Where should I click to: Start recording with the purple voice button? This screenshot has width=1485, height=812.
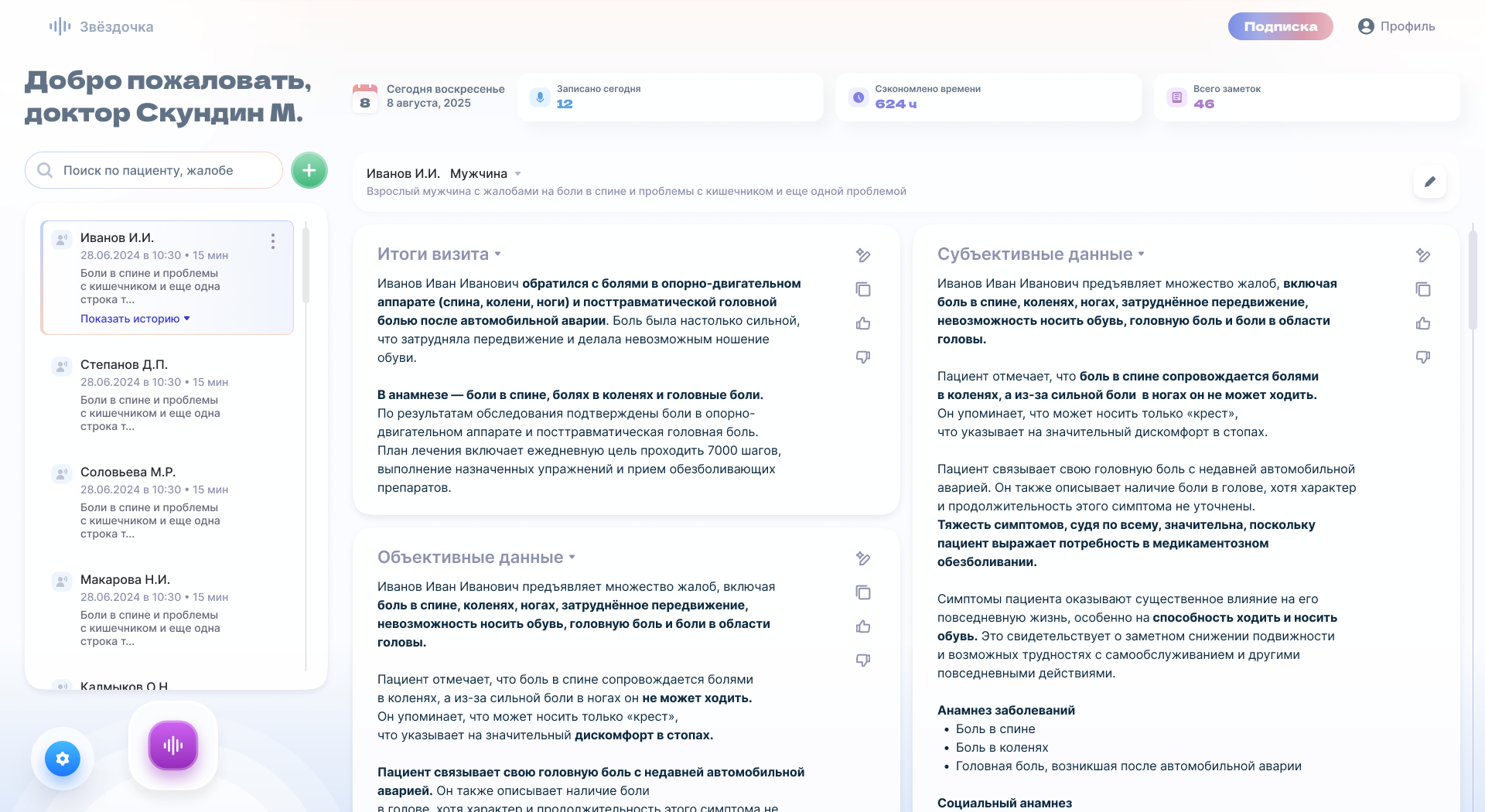pos(173,745)
